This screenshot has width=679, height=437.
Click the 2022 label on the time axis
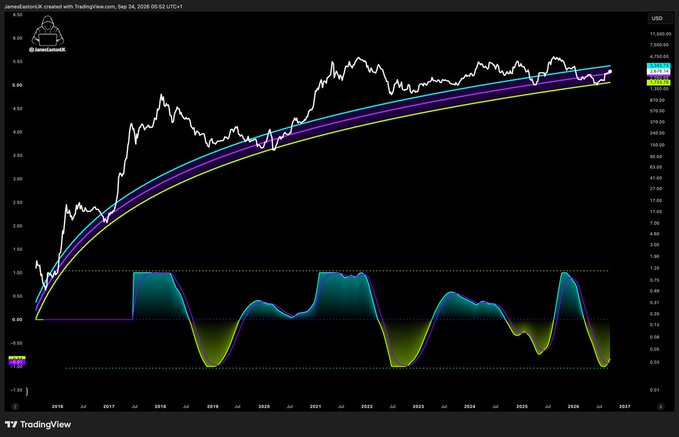[367, 407]
